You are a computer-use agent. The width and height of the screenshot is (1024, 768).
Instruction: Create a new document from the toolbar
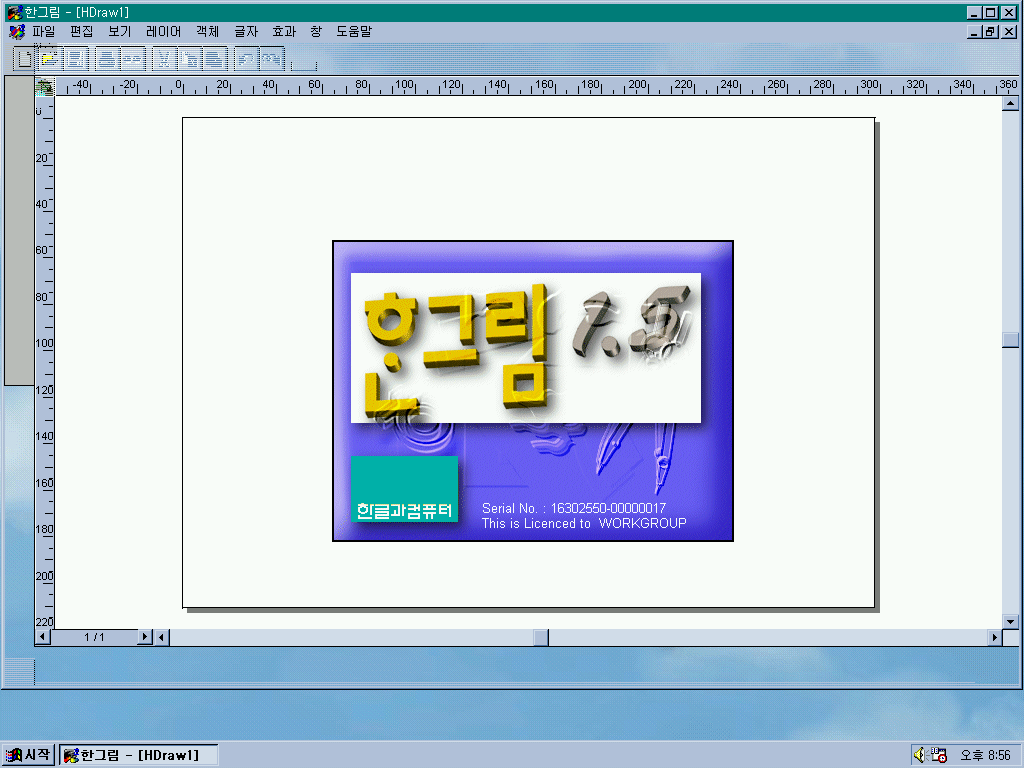pyautogui.click(x=24, y=59)
